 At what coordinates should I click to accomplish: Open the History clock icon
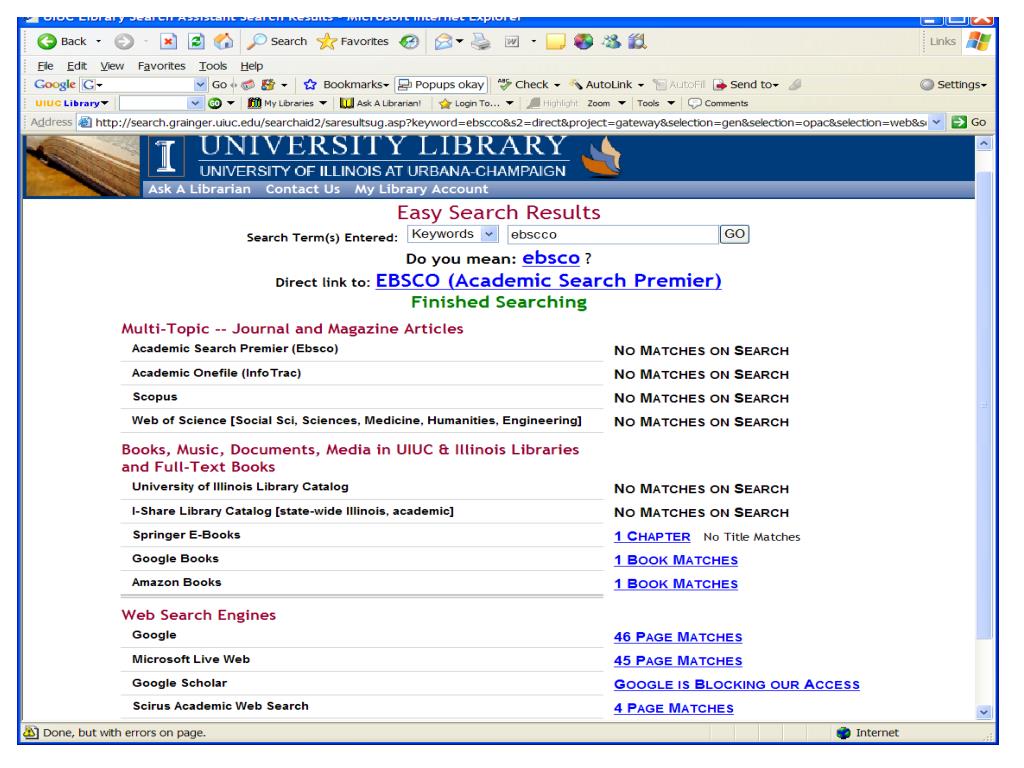tap(409, 42)
